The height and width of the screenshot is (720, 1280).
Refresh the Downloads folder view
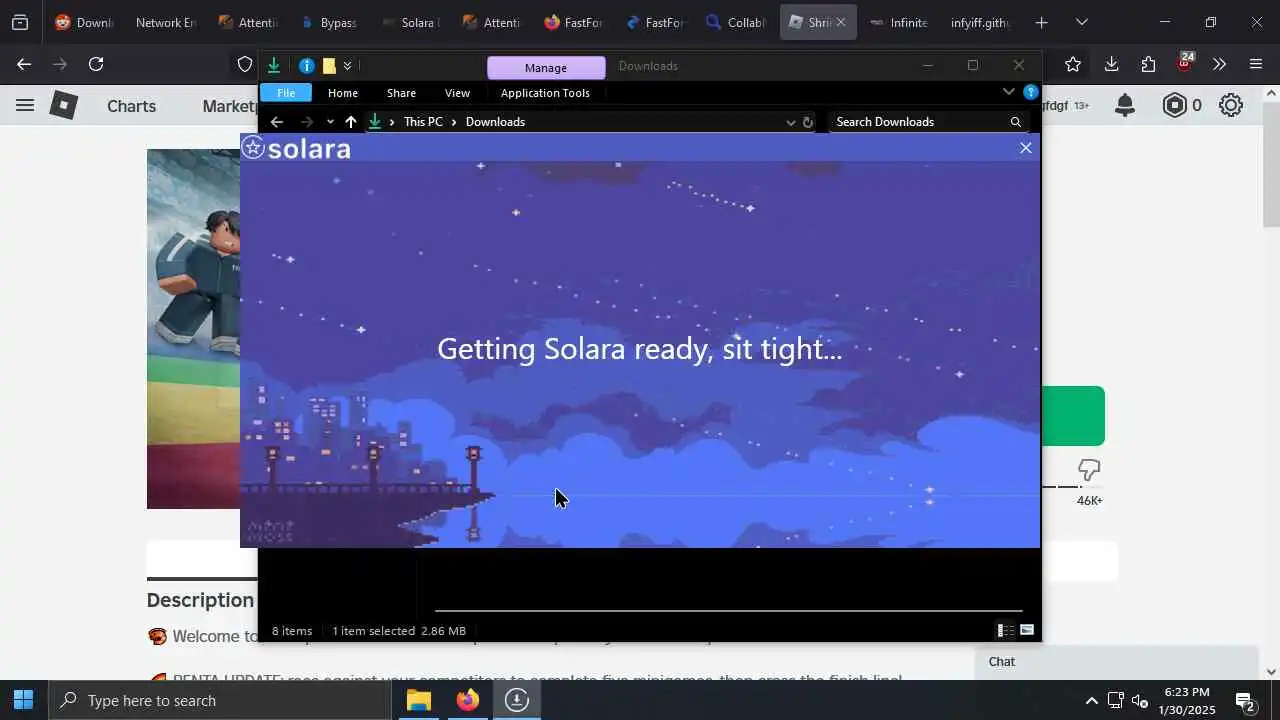808,122
